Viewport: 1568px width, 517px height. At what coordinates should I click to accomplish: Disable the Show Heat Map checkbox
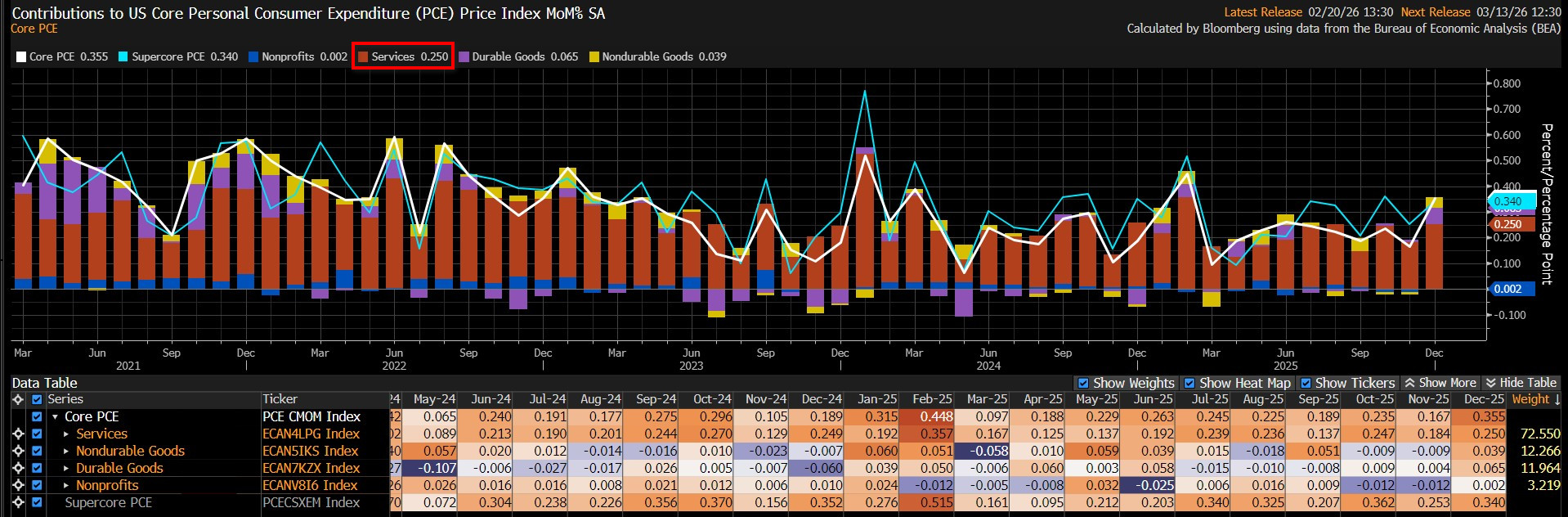click(x=1189, y=383)
